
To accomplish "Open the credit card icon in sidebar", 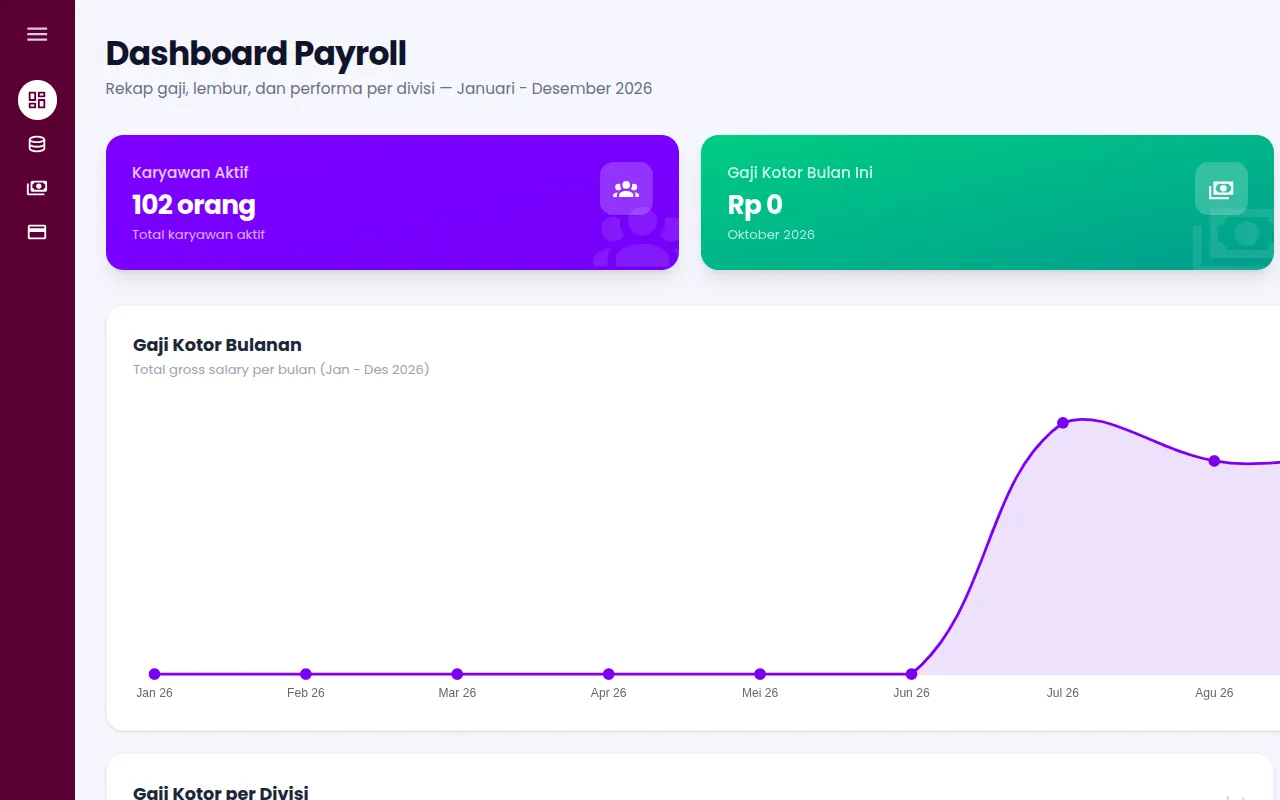I will [37, 232].
